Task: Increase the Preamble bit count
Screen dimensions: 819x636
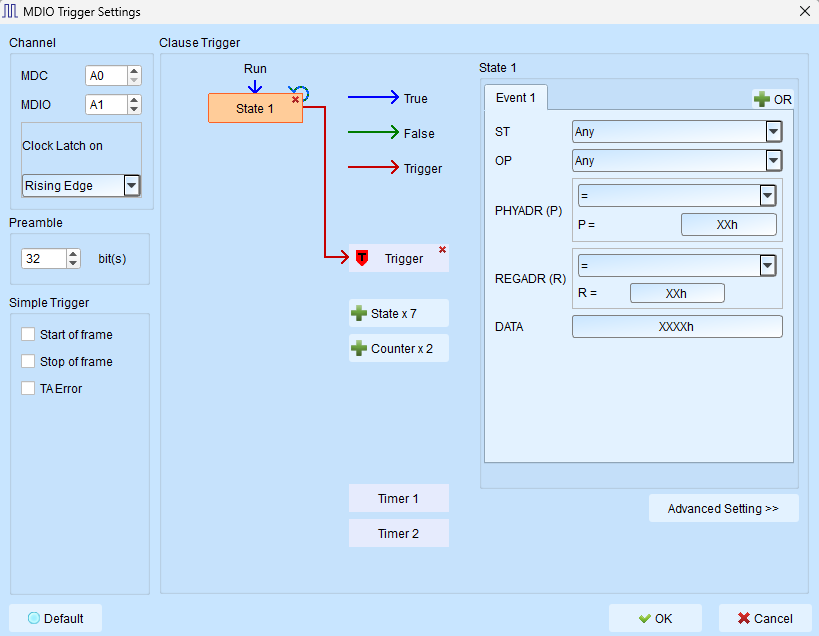Action: coord(73,254)
